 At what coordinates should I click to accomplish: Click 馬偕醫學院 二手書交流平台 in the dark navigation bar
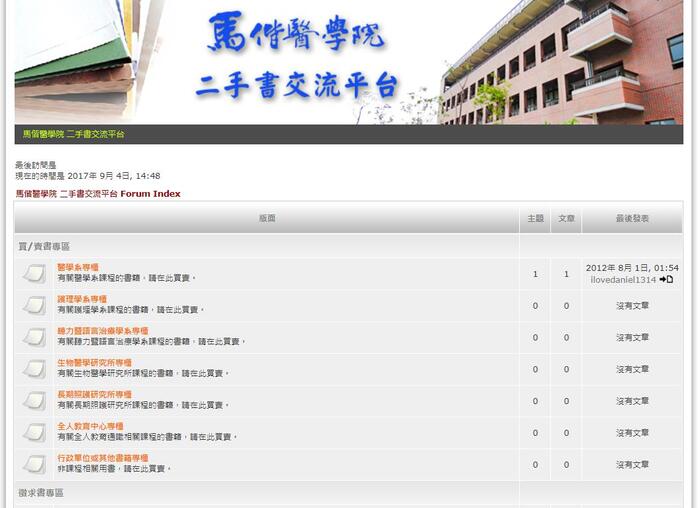click(x=74, y=134)
